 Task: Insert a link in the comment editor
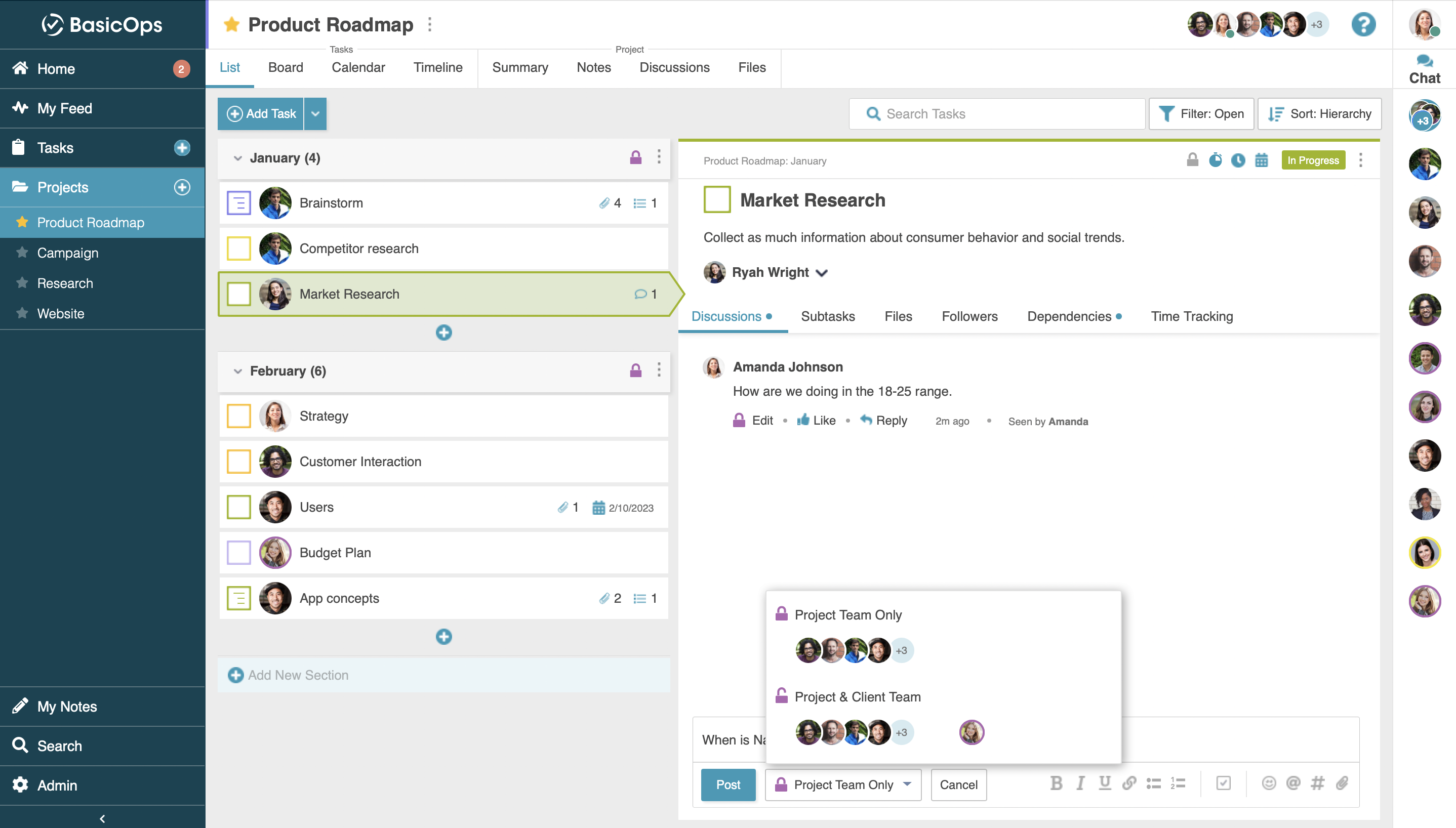tap(1129, 783)
